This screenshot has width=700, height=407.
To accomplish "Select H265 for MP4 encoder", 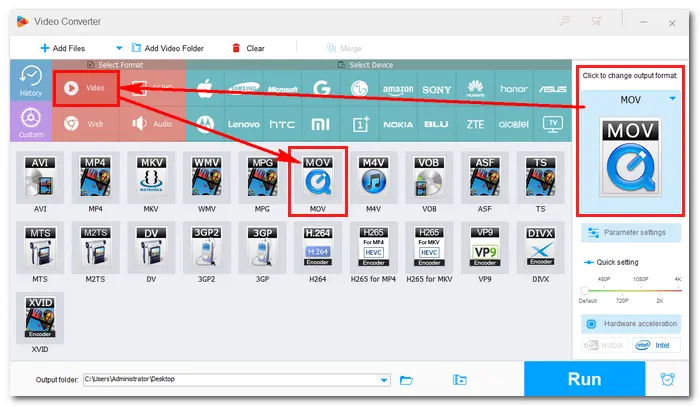I will pos(374,248).
